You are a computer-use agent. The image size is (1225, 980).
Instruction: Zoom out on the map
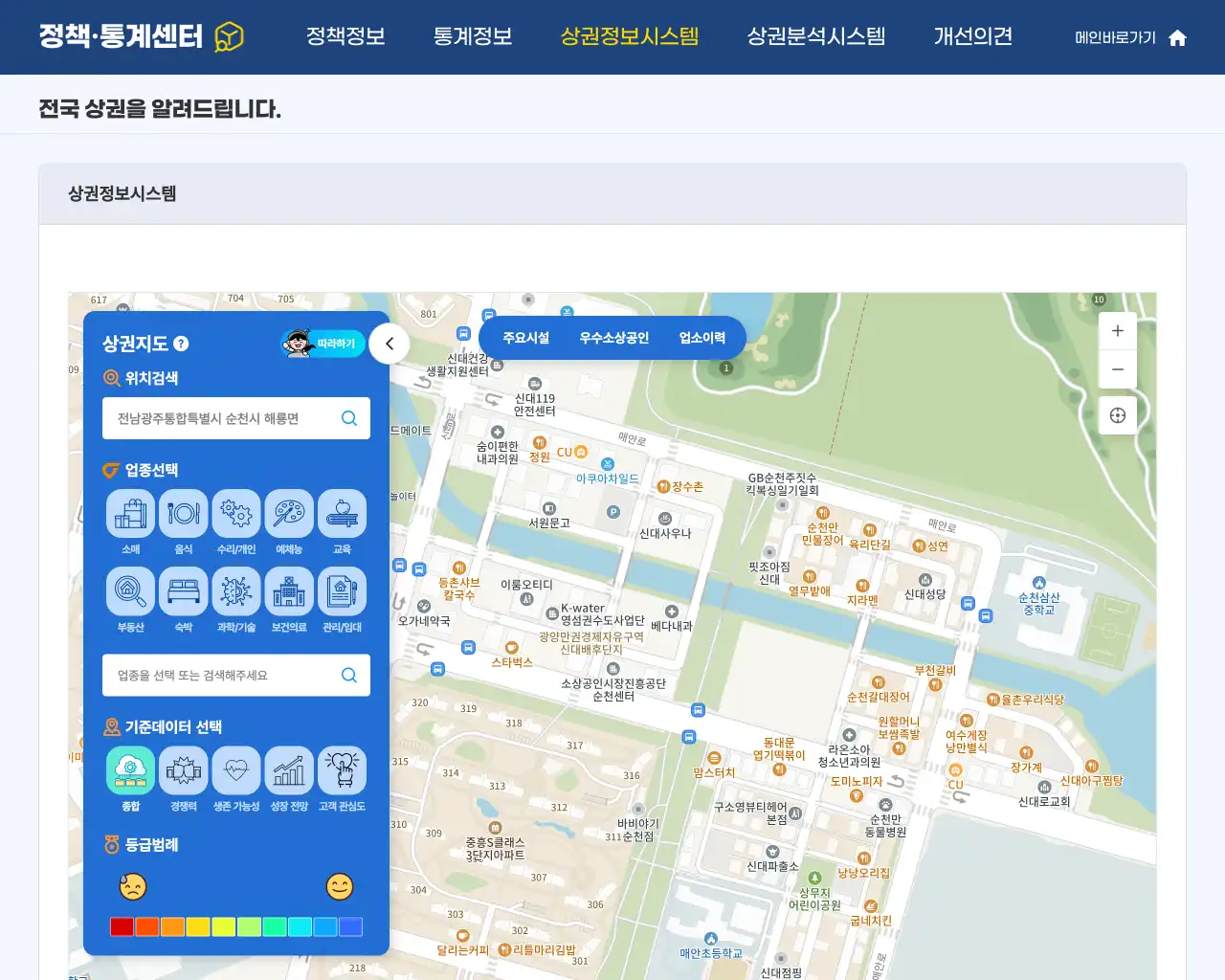[1118, 369]
